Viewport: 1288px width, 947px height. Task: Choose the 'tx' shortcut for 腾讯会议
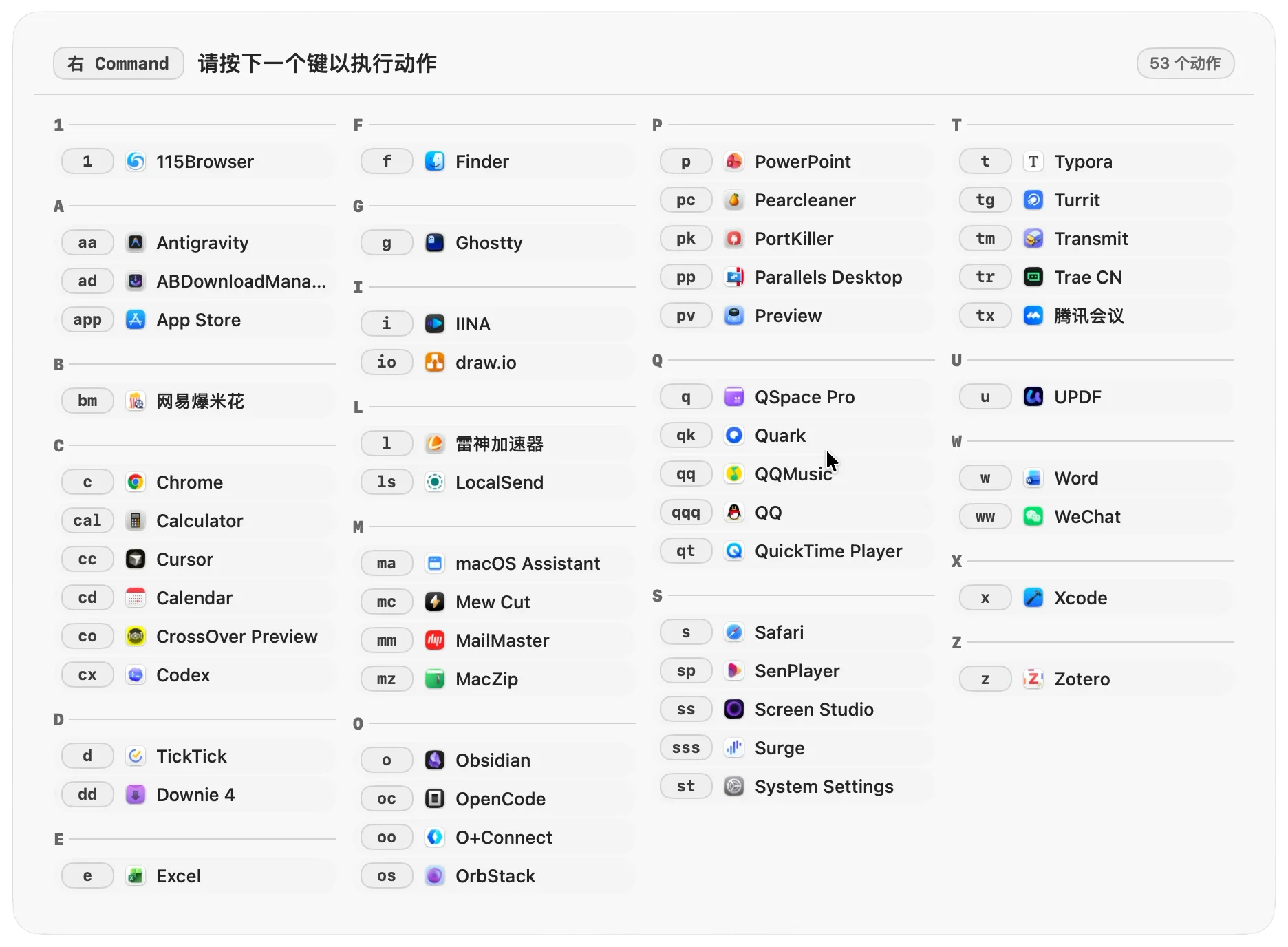pos(985,316)
